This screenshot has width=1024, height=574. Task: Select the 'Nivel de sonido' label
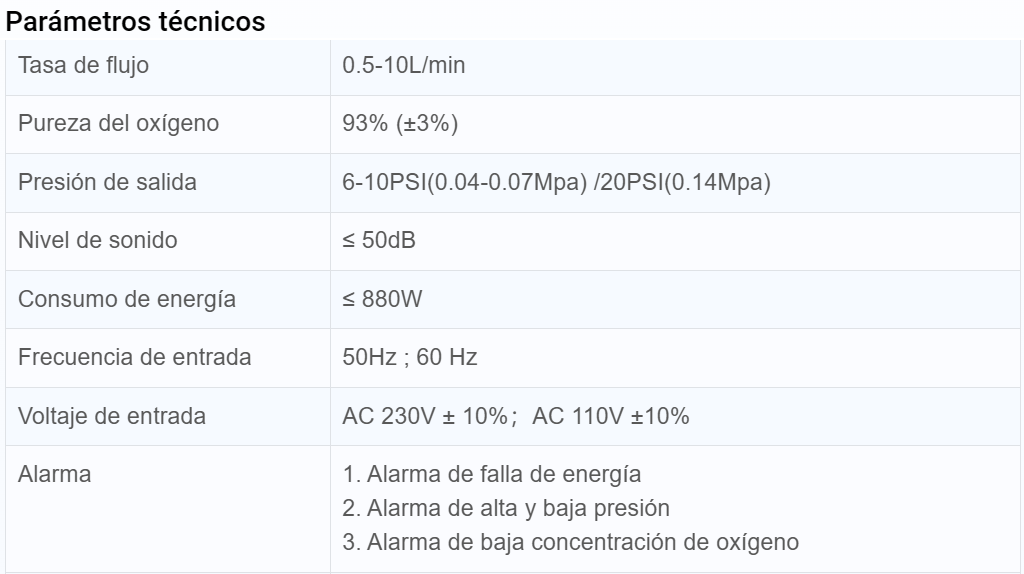pos(98,241)
